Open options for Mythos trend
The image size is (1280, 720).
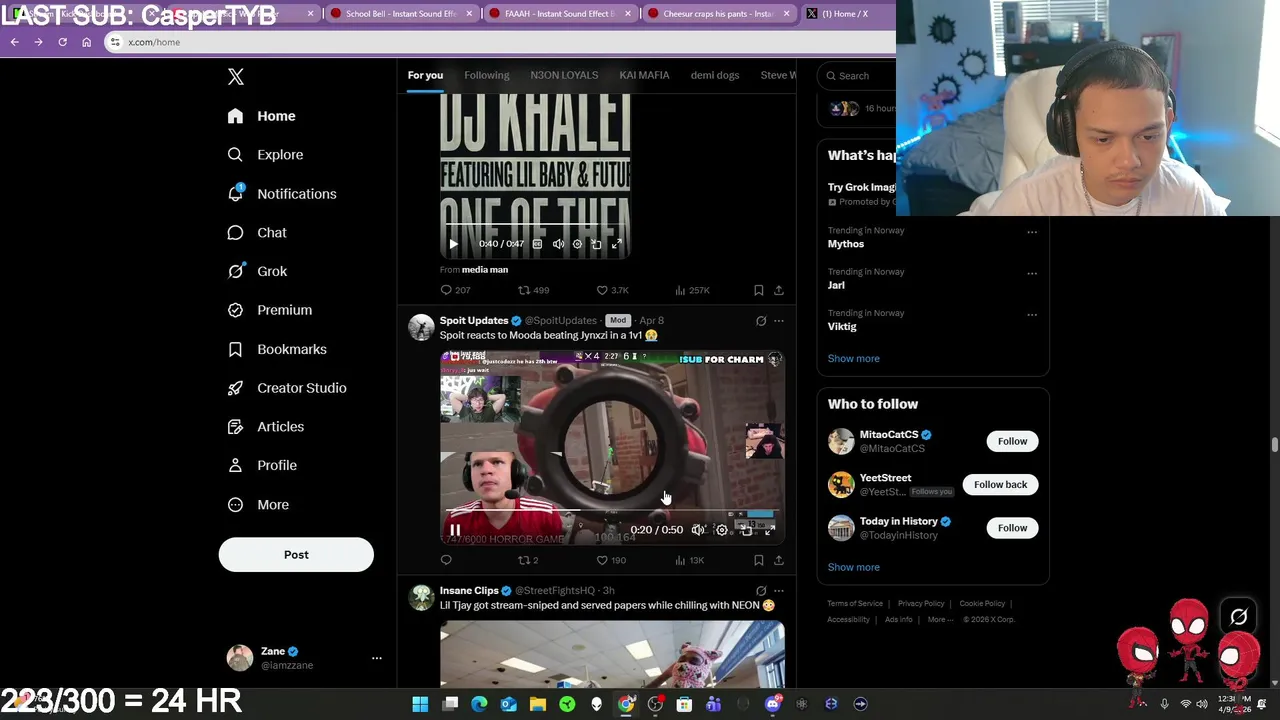pyautogui.click(x=1032, y=232)
